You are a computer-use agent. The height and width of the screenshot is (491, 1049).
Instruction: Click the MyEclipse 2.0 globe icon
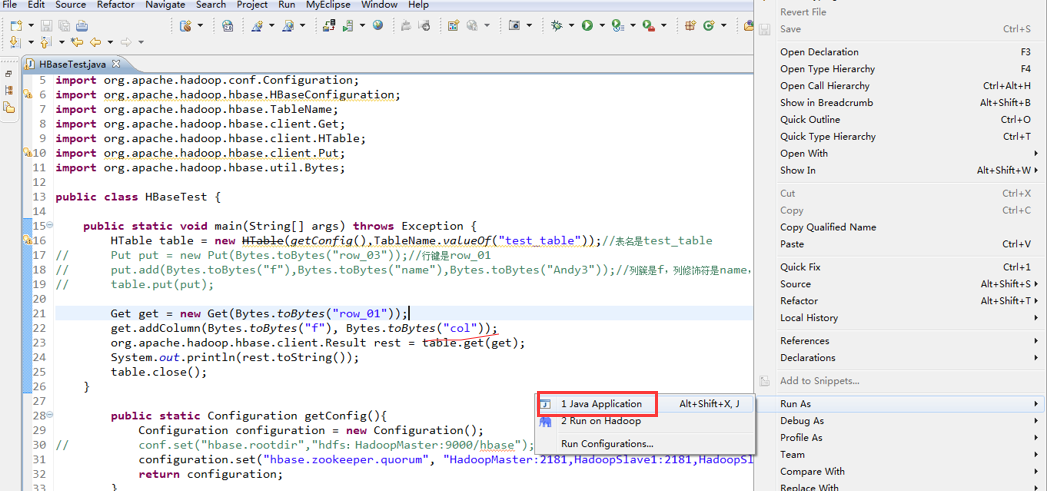click(x=227, y=25)
